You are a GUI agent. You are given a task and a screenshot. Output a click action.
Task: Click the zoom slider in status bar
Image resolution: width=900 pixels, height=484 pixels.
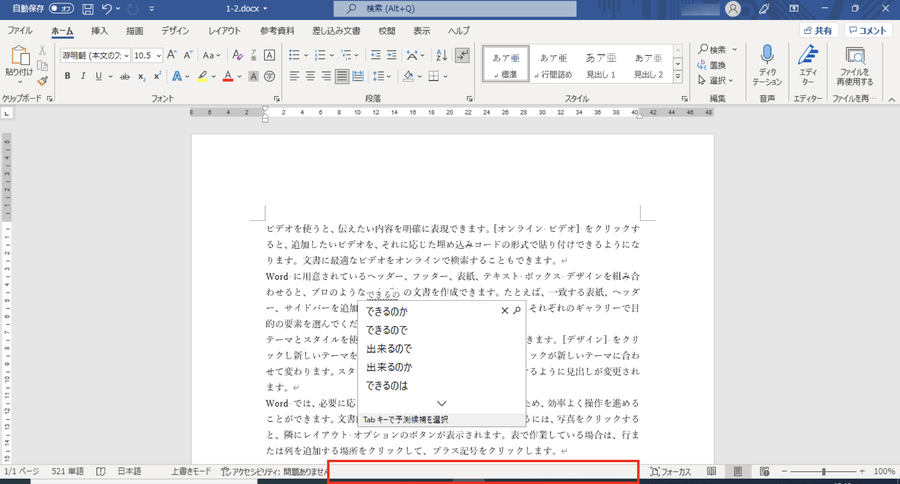click(823, 471)
